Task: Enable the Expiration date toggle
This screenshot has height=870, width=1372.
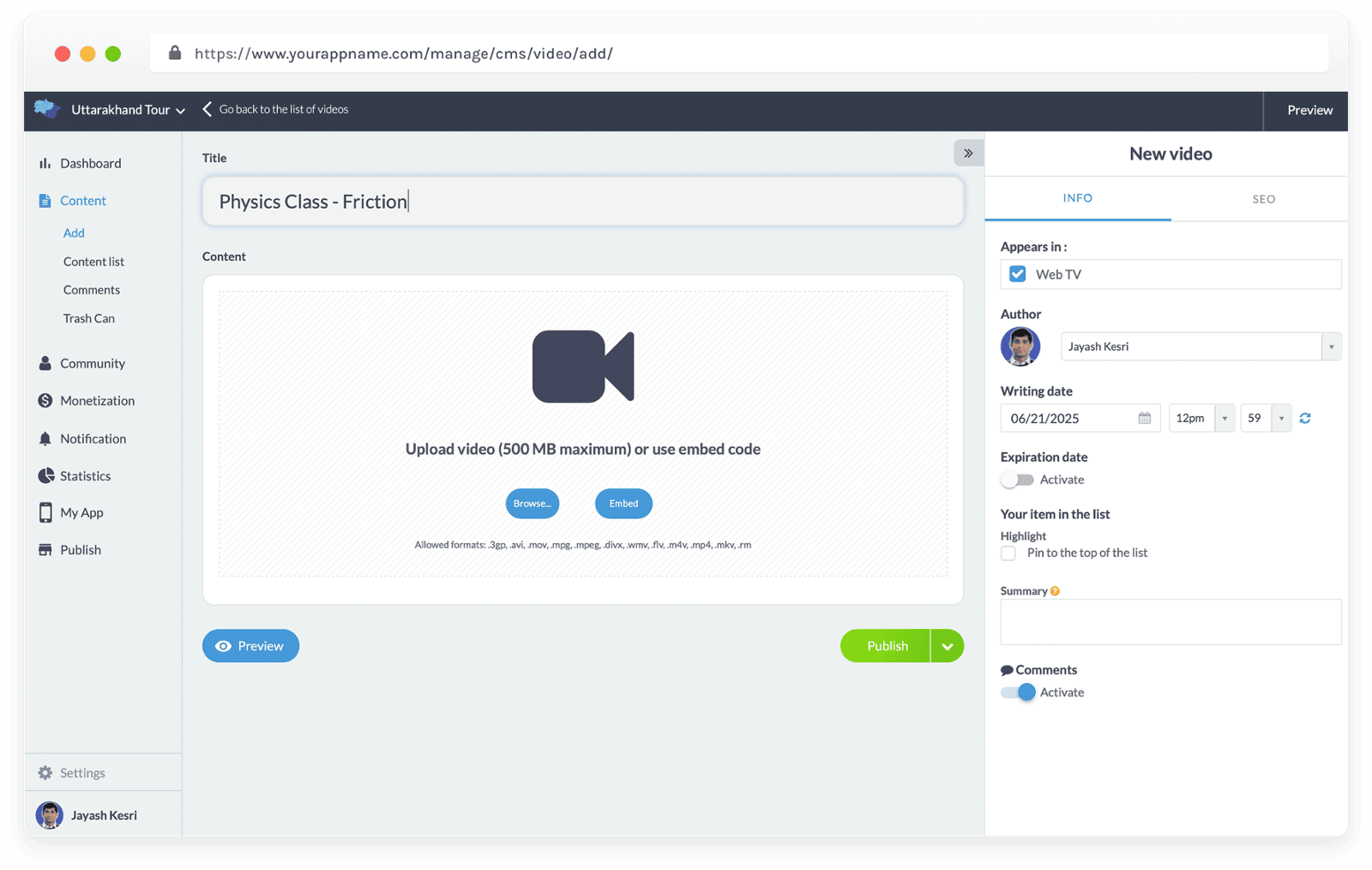Action: point(1017,480)
